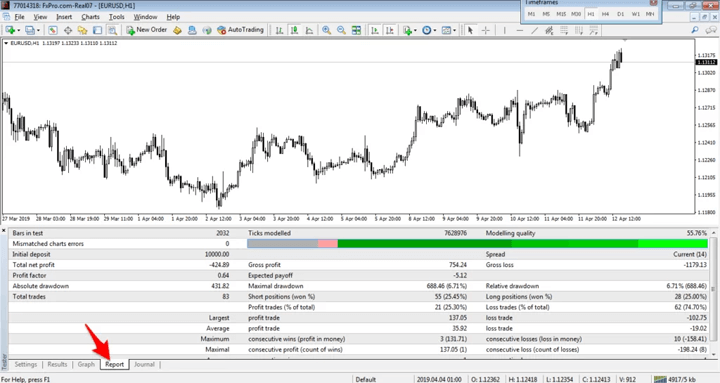The width and height of the screenshot is (720, 383).
Task: Select the horizontal line tool
Action: tap(519, 30)
